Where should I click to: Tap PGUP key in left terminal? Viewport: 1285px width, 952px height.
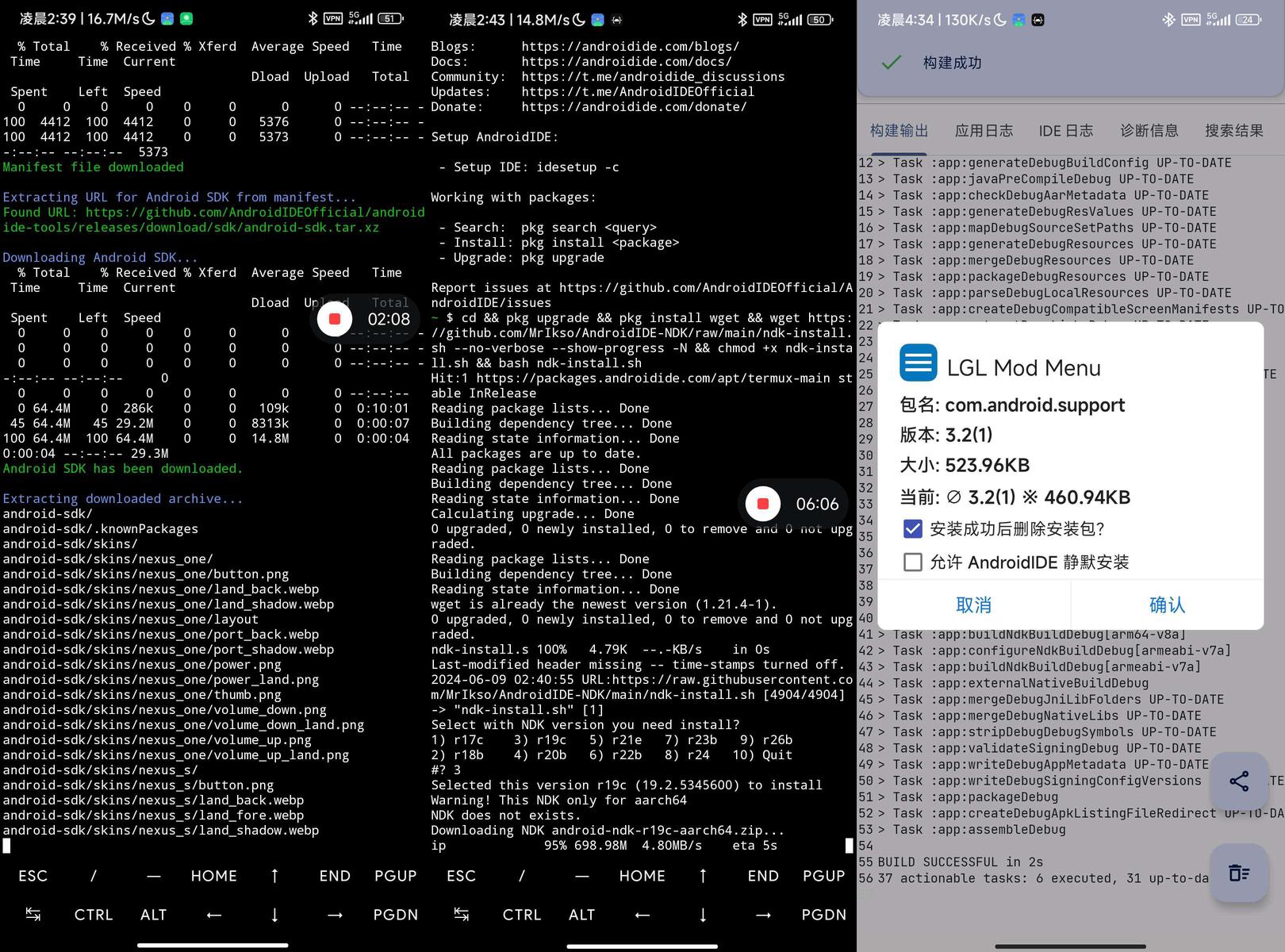[395, 876]
